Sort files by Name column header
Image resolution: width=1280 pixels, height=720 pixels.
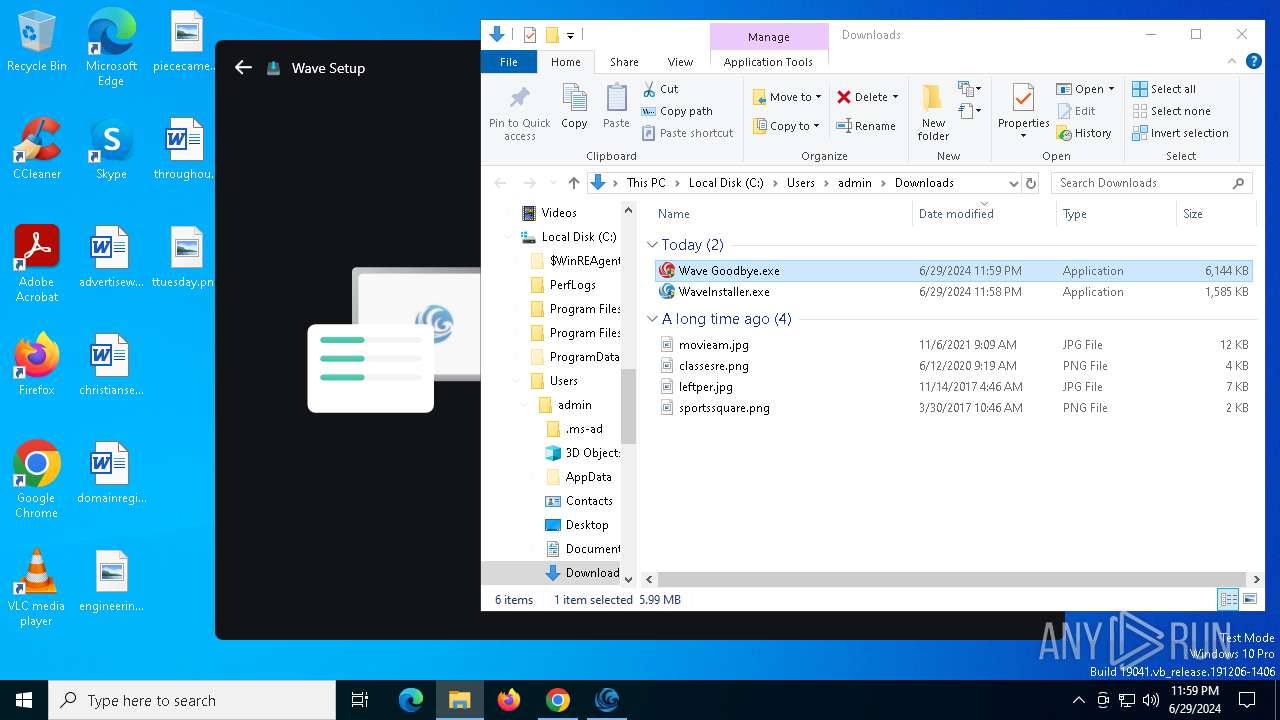[x=674, y=213]
